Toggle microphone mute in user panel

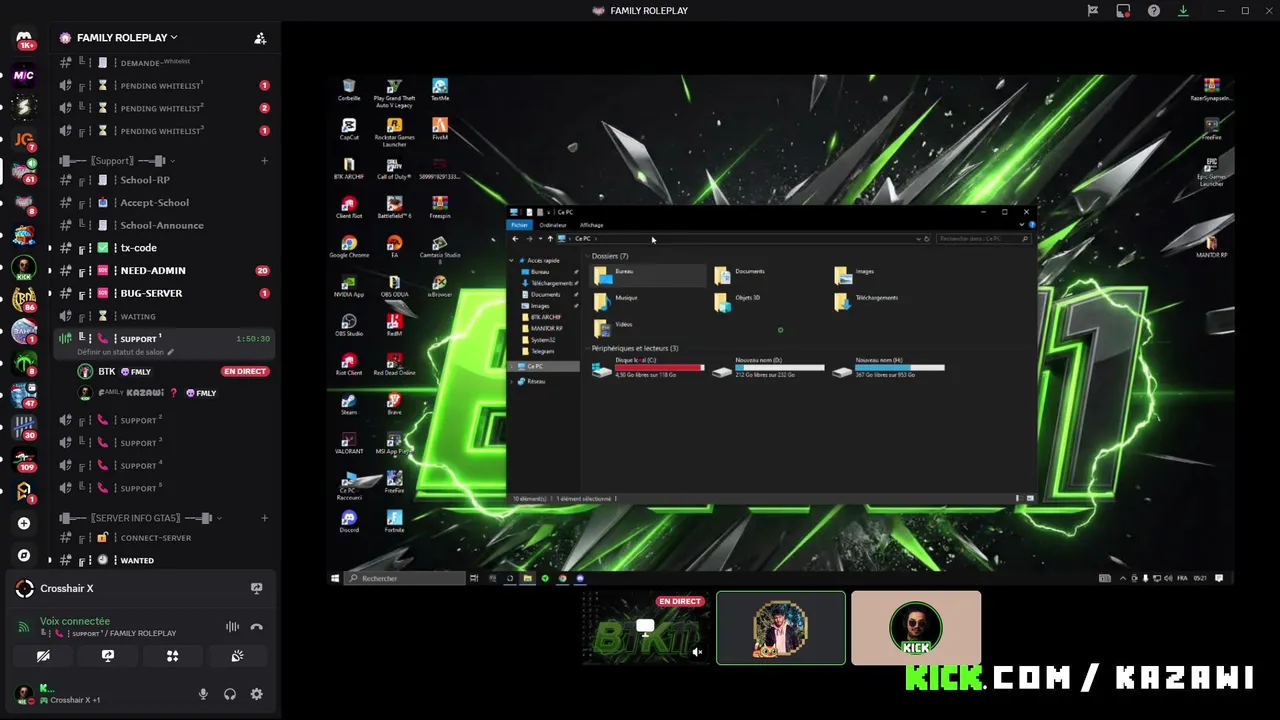(203, 694)
